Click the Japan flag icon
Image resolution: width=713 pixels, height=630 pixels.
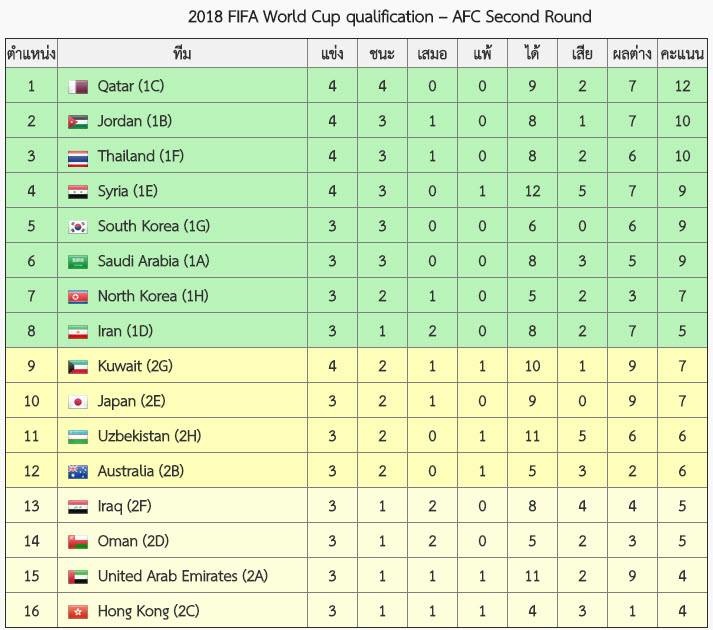pos(78,402)
